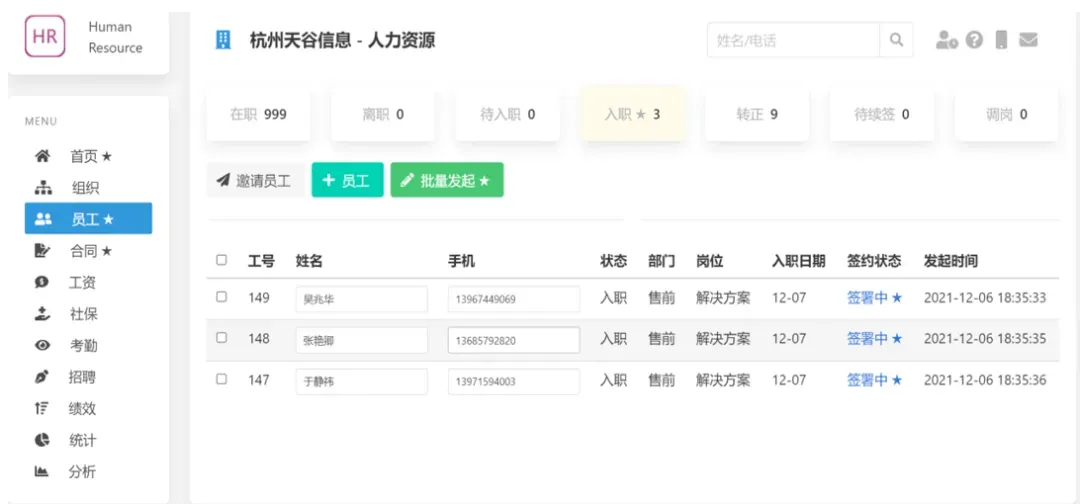Check the box for employee 149
The width and height of the screenshot is (1080, 504).
tap(221, 297)
